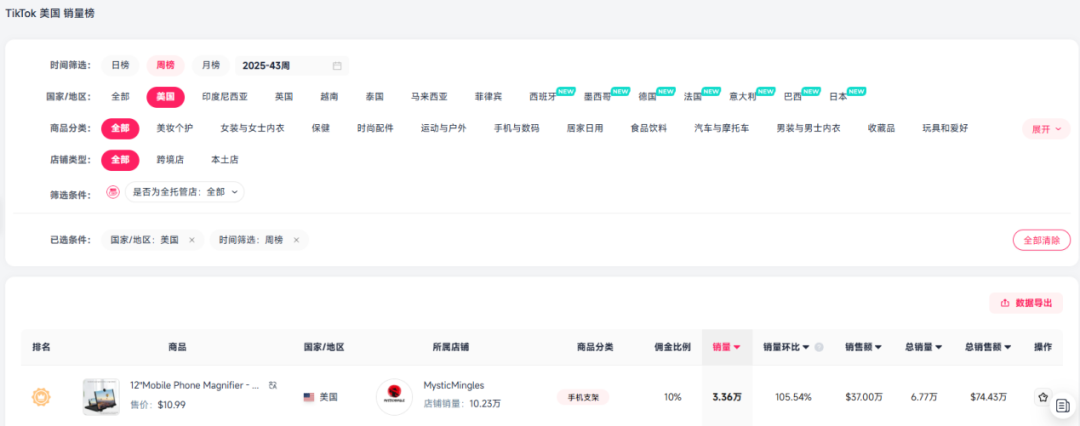Click the gold rank badge icon
The image size is (1080, 426).
pyautogui.click(x=41, y=397)
